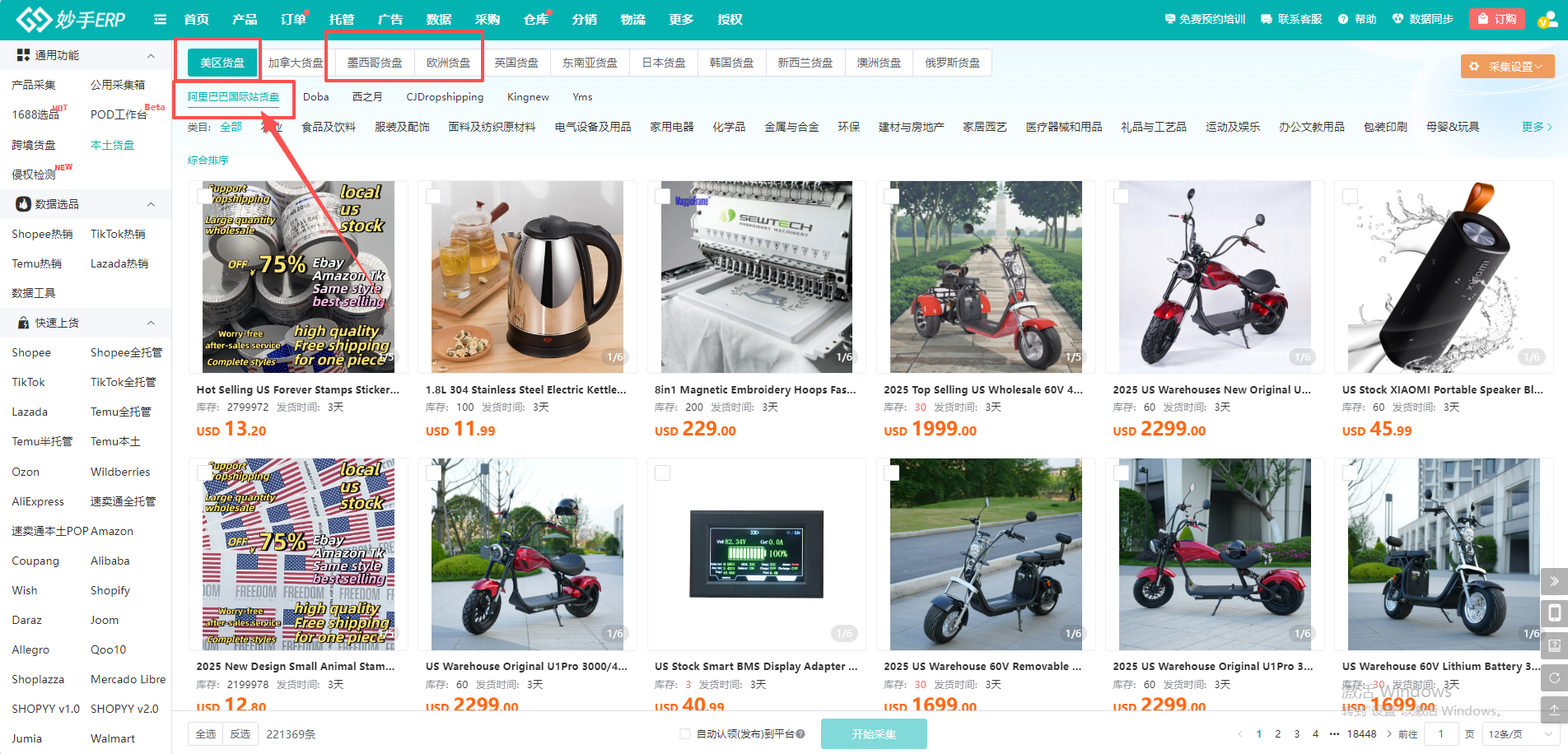Open the 产品 top navigation menu
Viewport: 1568px width, 754px height.
coord(245,19)
